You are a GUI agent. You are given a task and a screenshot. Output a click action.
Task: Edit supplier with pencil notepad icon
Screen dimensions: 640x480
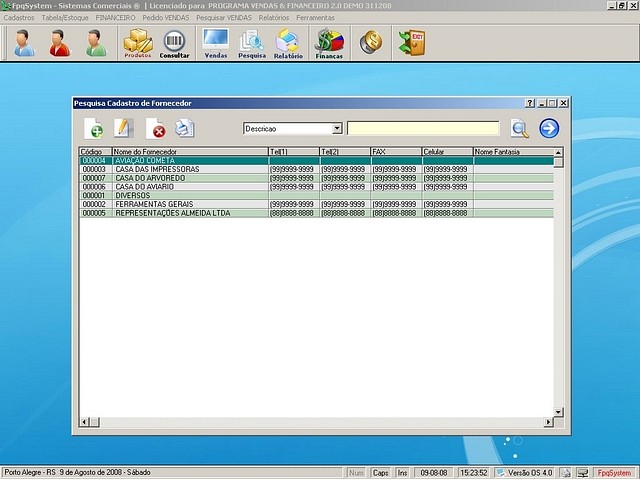123,128
